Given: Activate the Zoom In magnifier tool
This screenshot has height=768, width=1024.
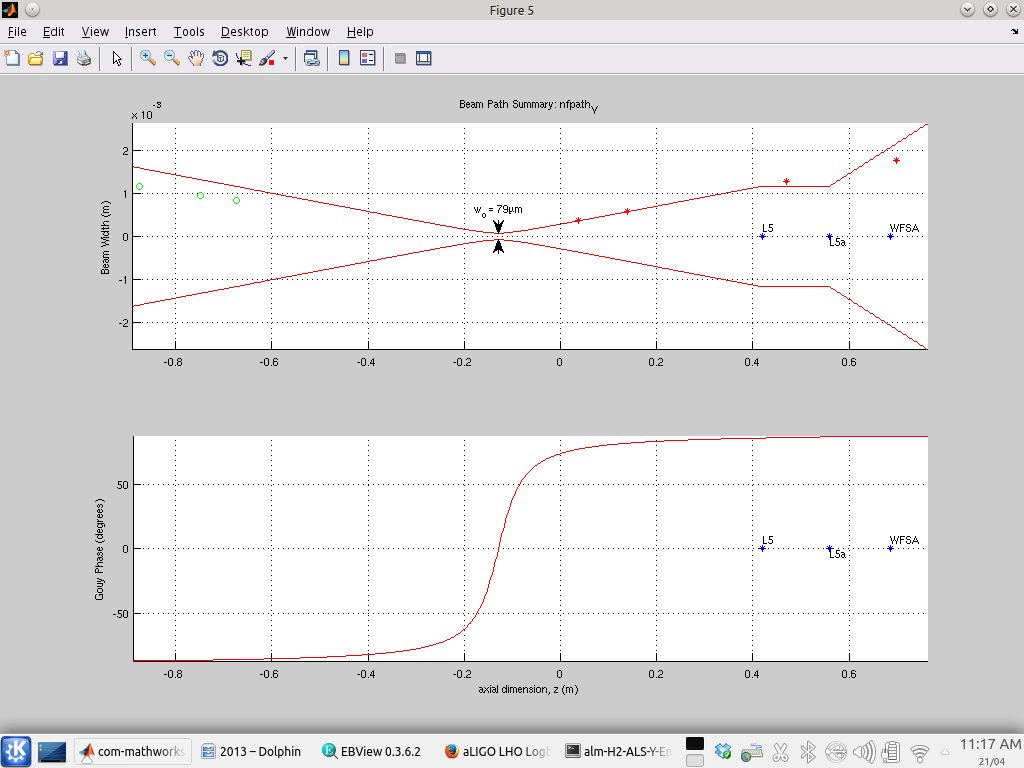Looking at the screenshot, I should pyautogui.click(x=148, y=58).
